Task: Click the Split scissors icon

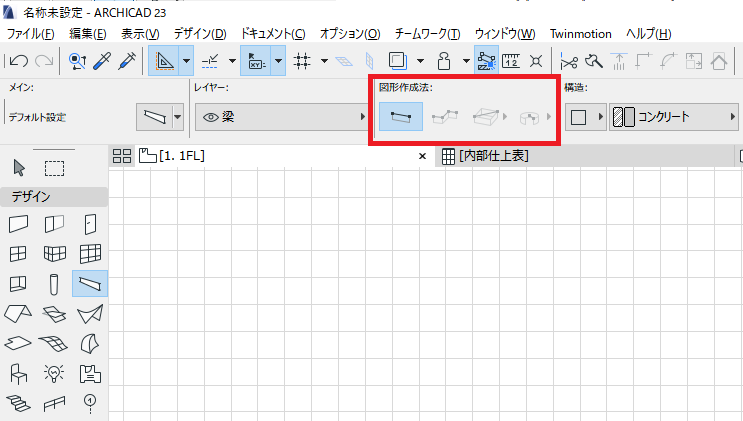Action: (569, 61)
